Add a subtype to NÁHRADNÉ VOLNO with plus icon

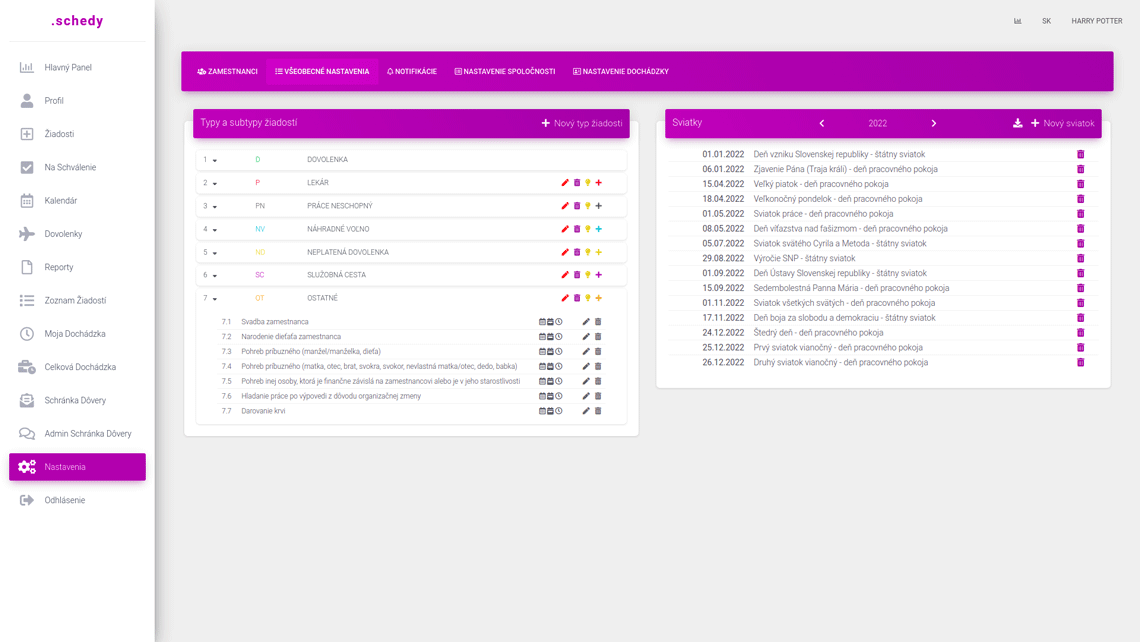coord(600,228)
